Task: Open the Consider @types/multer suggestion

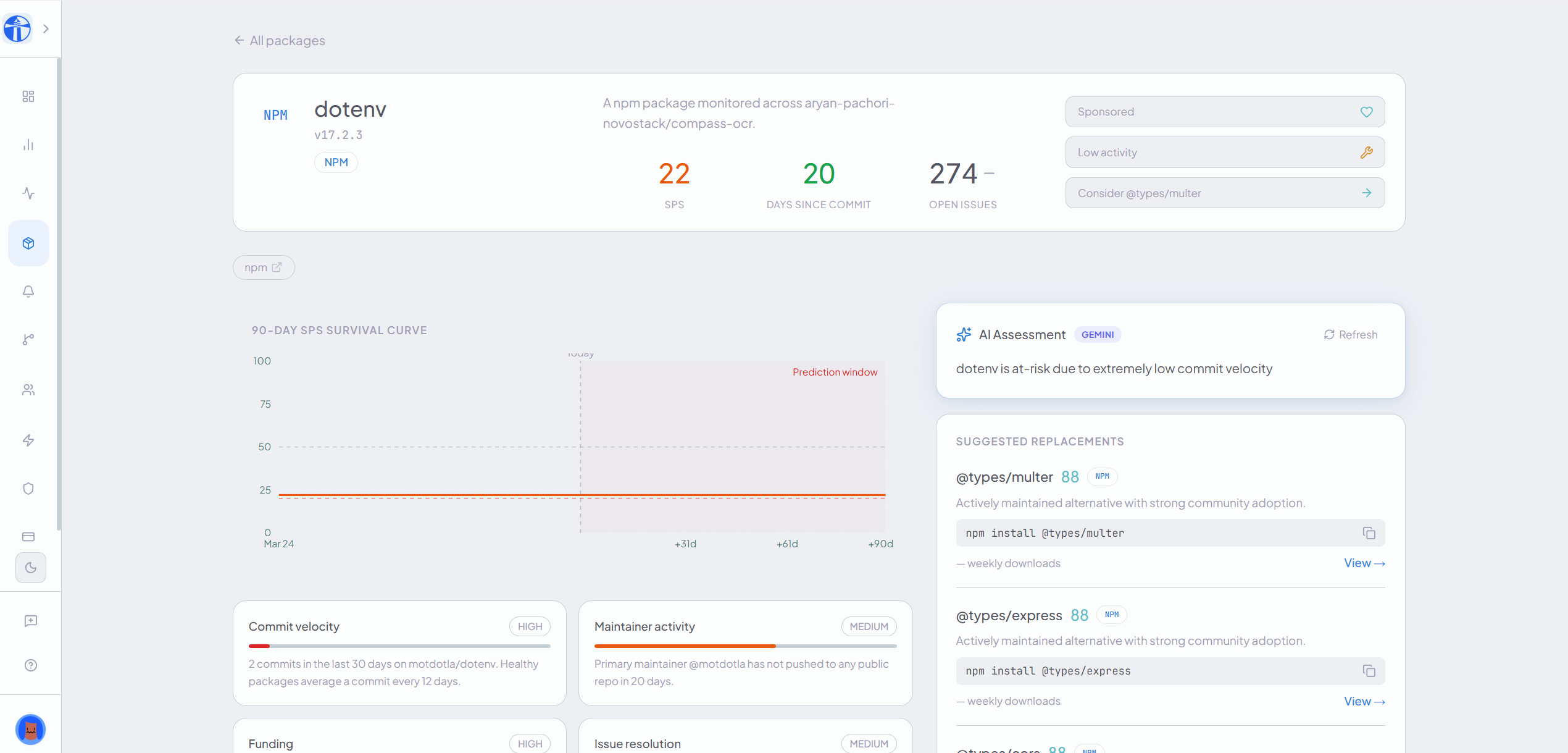Action: 1225,193
